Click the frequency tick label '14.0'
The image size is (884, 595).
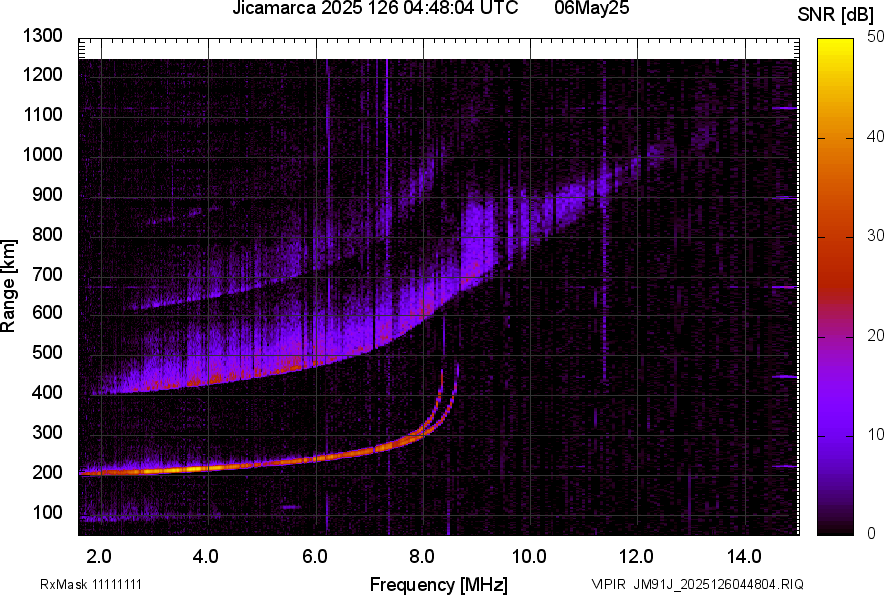point(744,556)
